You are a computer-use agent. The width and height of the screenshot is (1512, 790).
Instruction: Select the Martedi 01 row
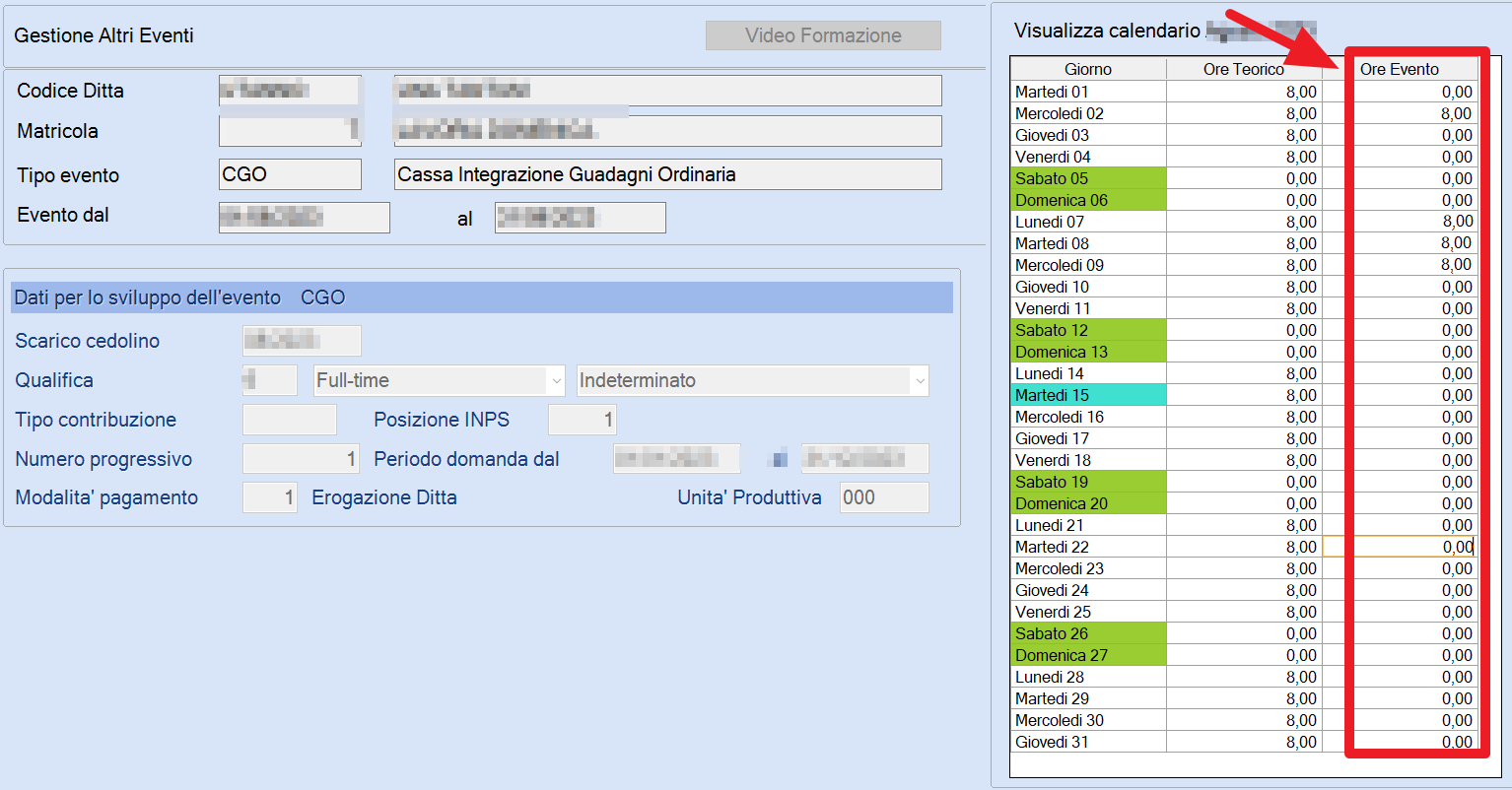point(1244,92)
